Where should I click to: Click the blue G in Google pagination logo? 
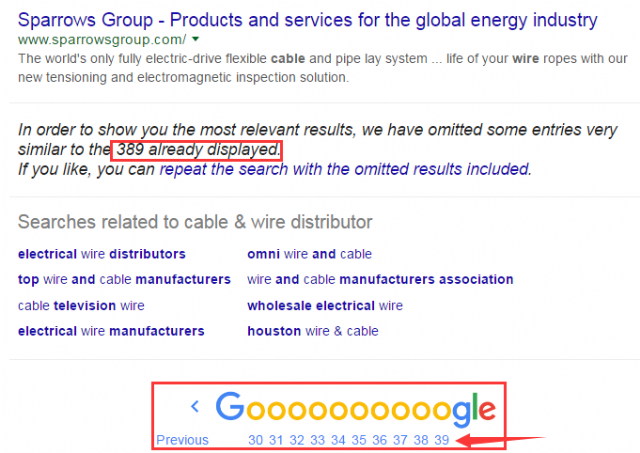[x=230, y=406]
